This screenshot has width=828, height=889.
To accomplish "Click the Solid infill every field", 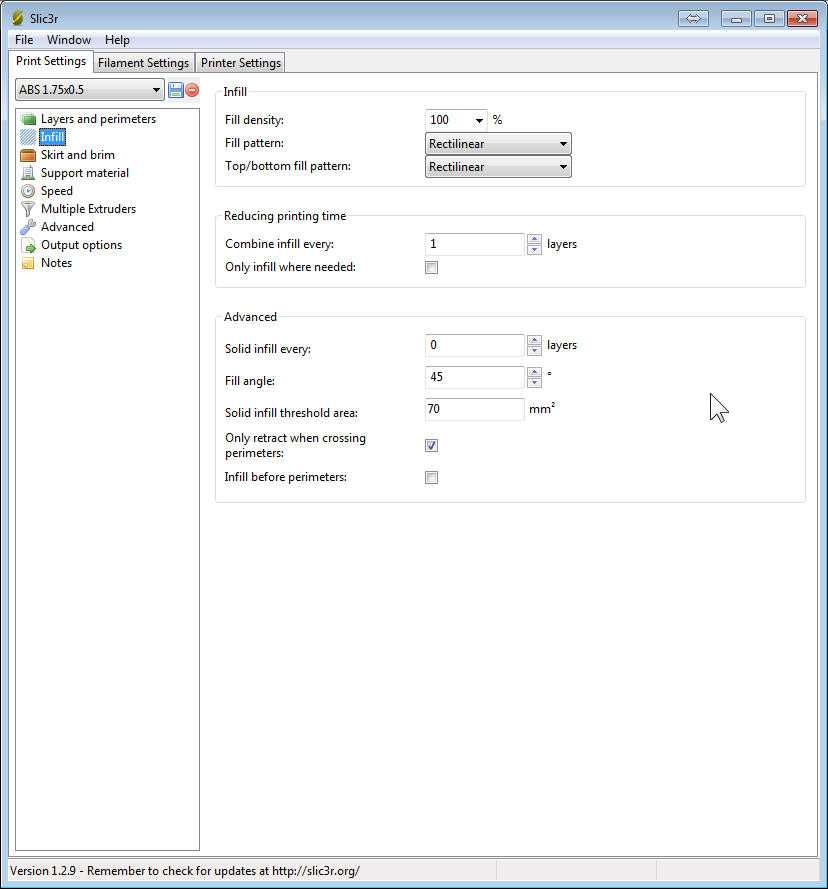I will click(x=475, y=345).
